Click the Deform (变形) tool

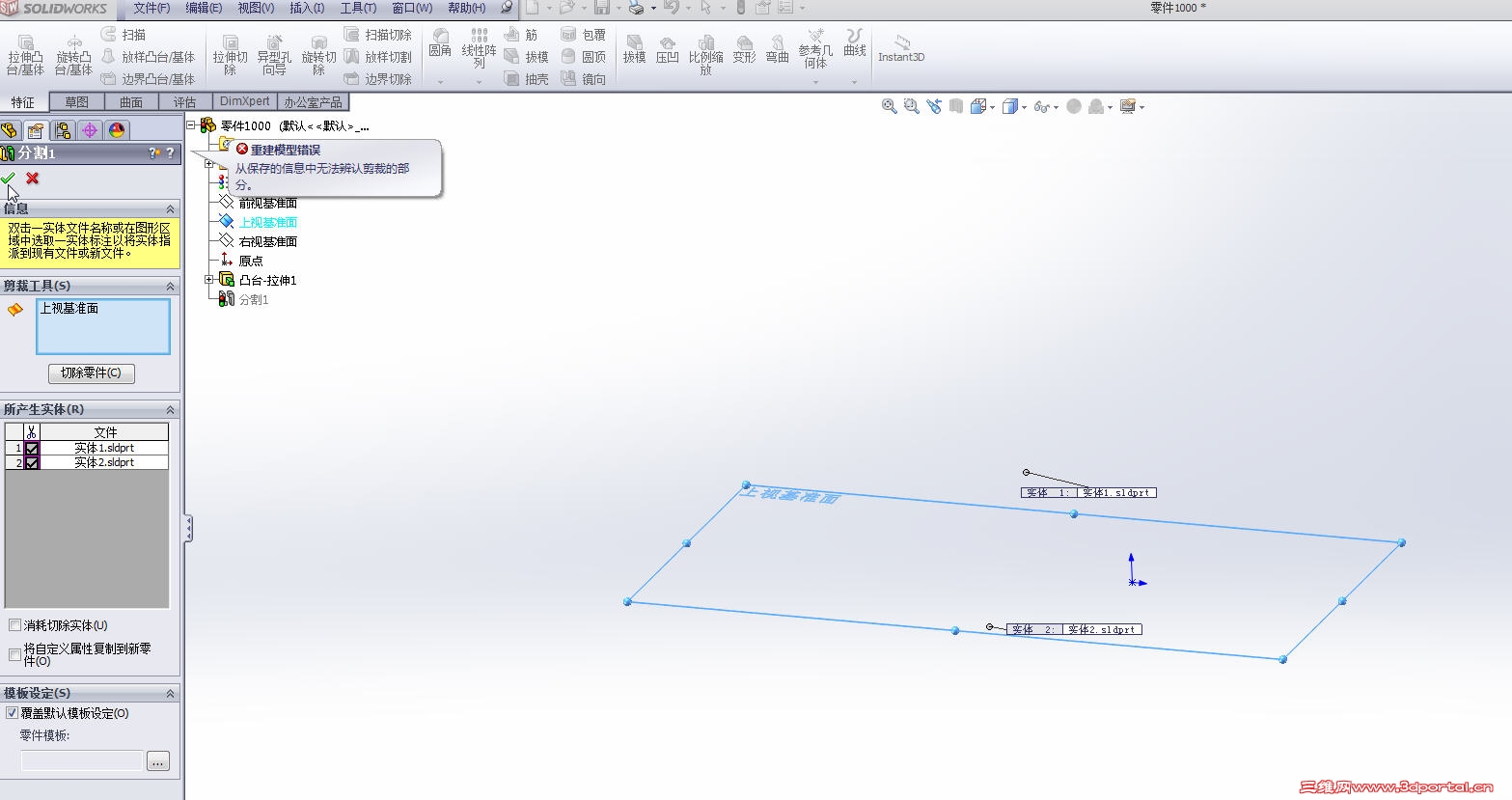coord(744,48)
